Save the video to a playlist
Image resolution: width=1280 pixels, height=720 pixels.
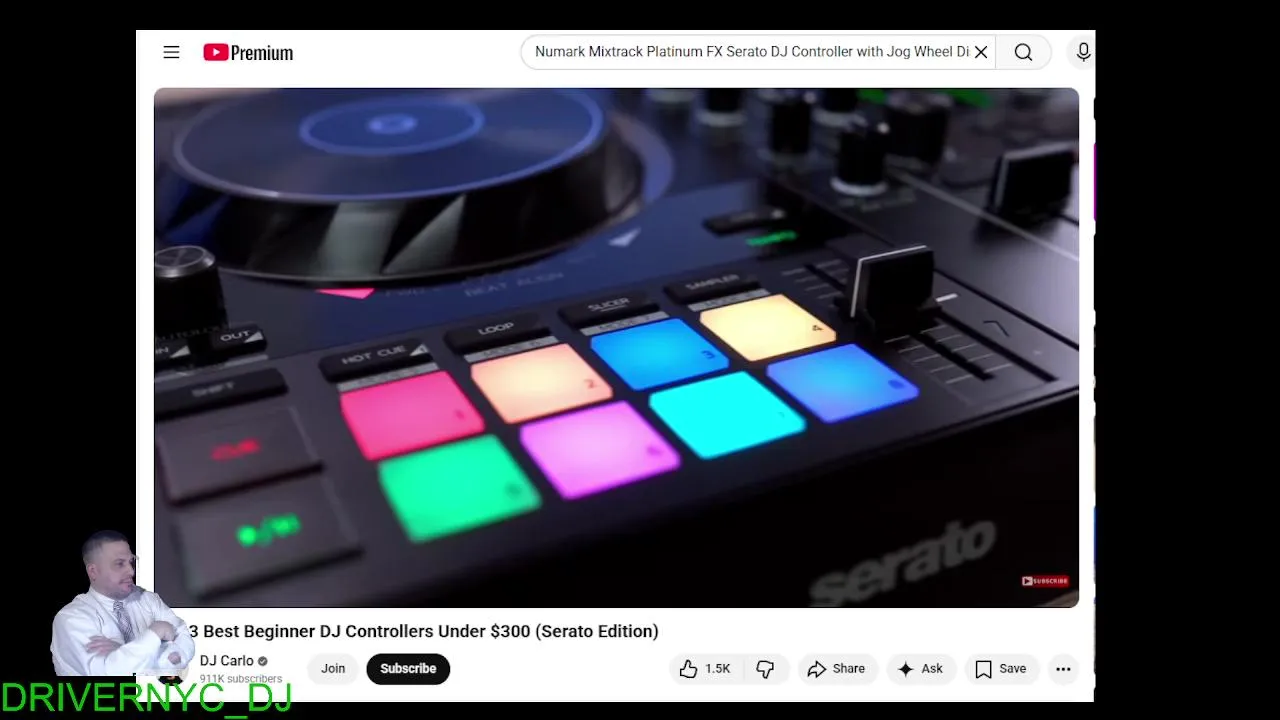1001,669
